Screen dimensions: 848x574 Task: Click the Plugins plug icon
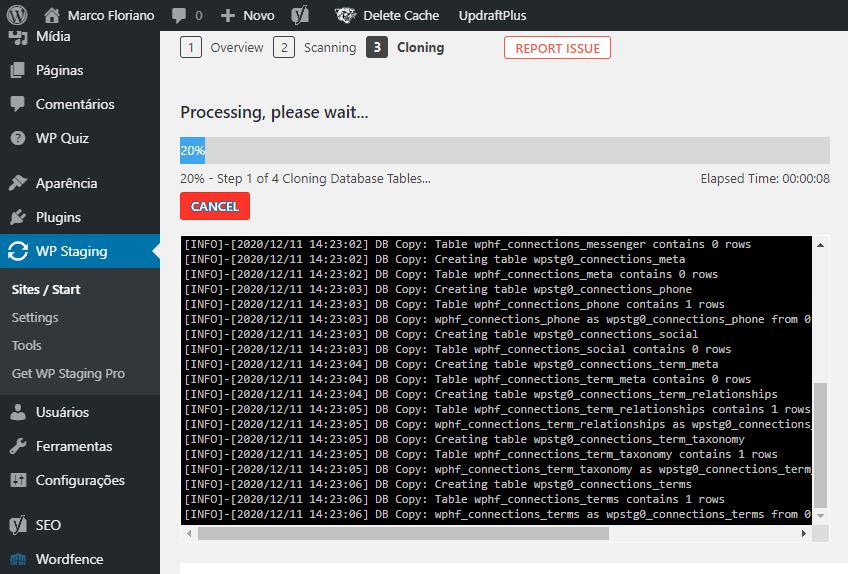tap(18, 217)
